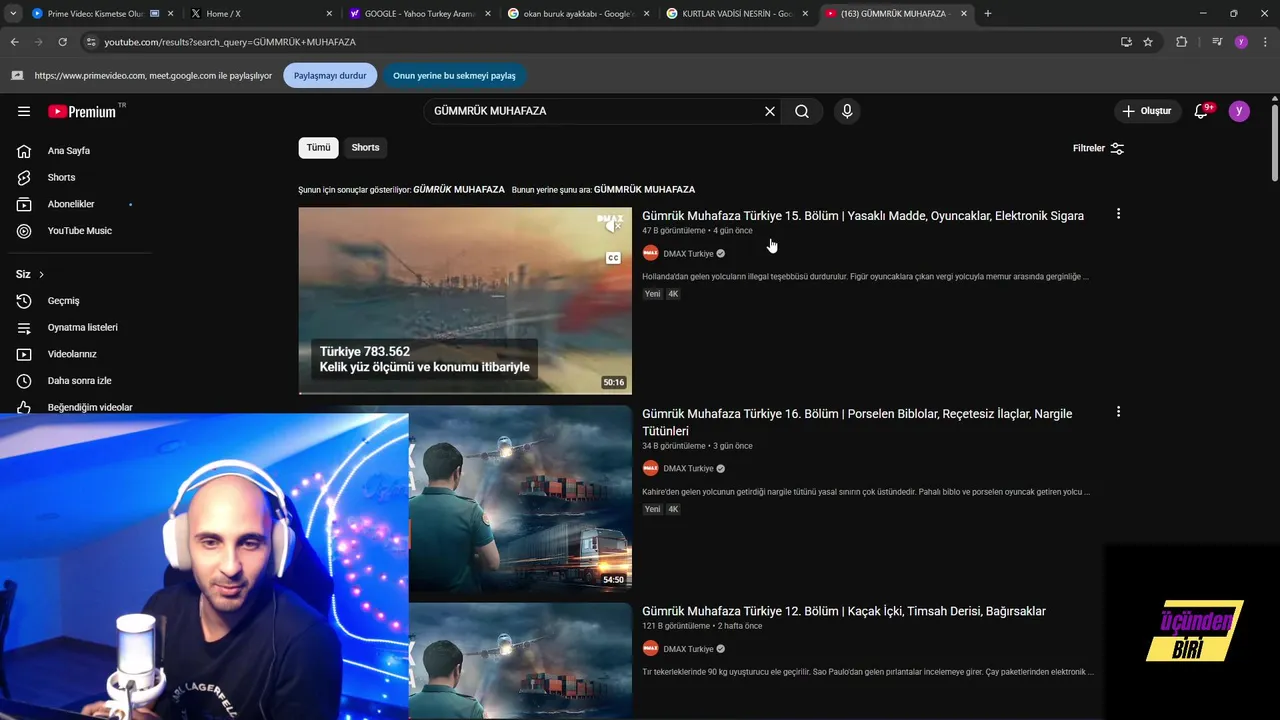Screen dimensions: 1280x720
Task: Open more options for 15. Bölüm video
Action: tap(1118, 214)
